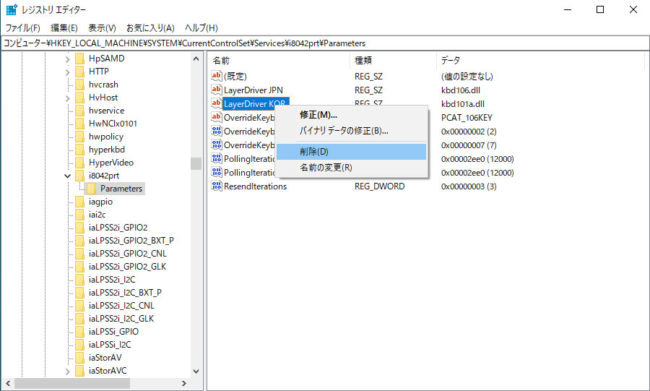Select the iaLPSS2i_I2C key
This screenshot has width=650, height=391.
point(112,280)
